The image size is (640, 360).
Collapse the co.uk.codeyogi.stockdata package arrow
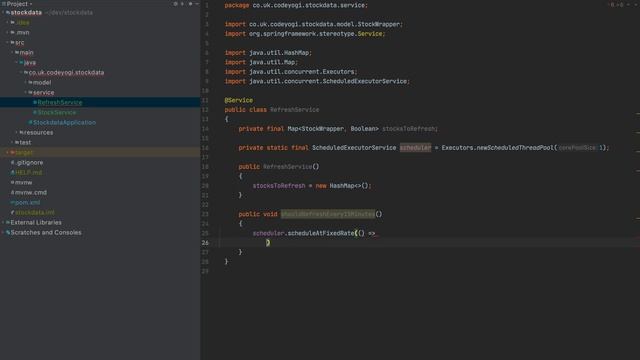[21, 72]
